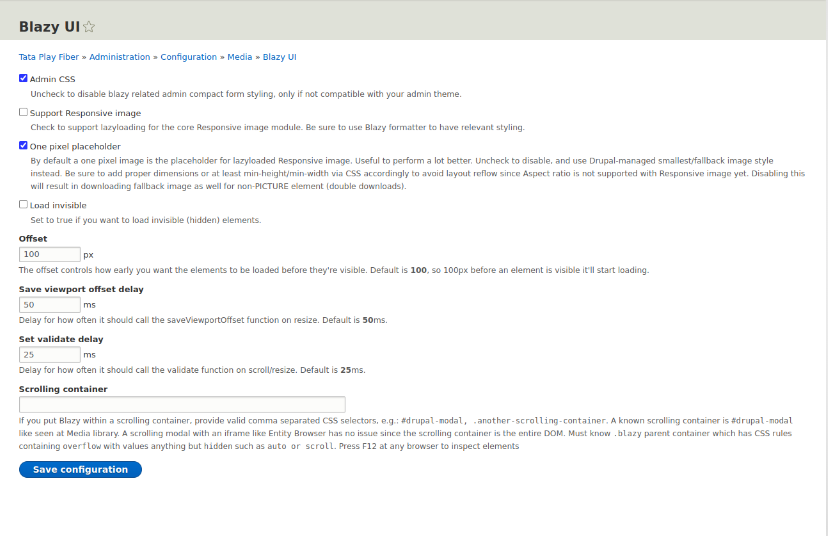Click the Load invisible label text

[58, 205]
